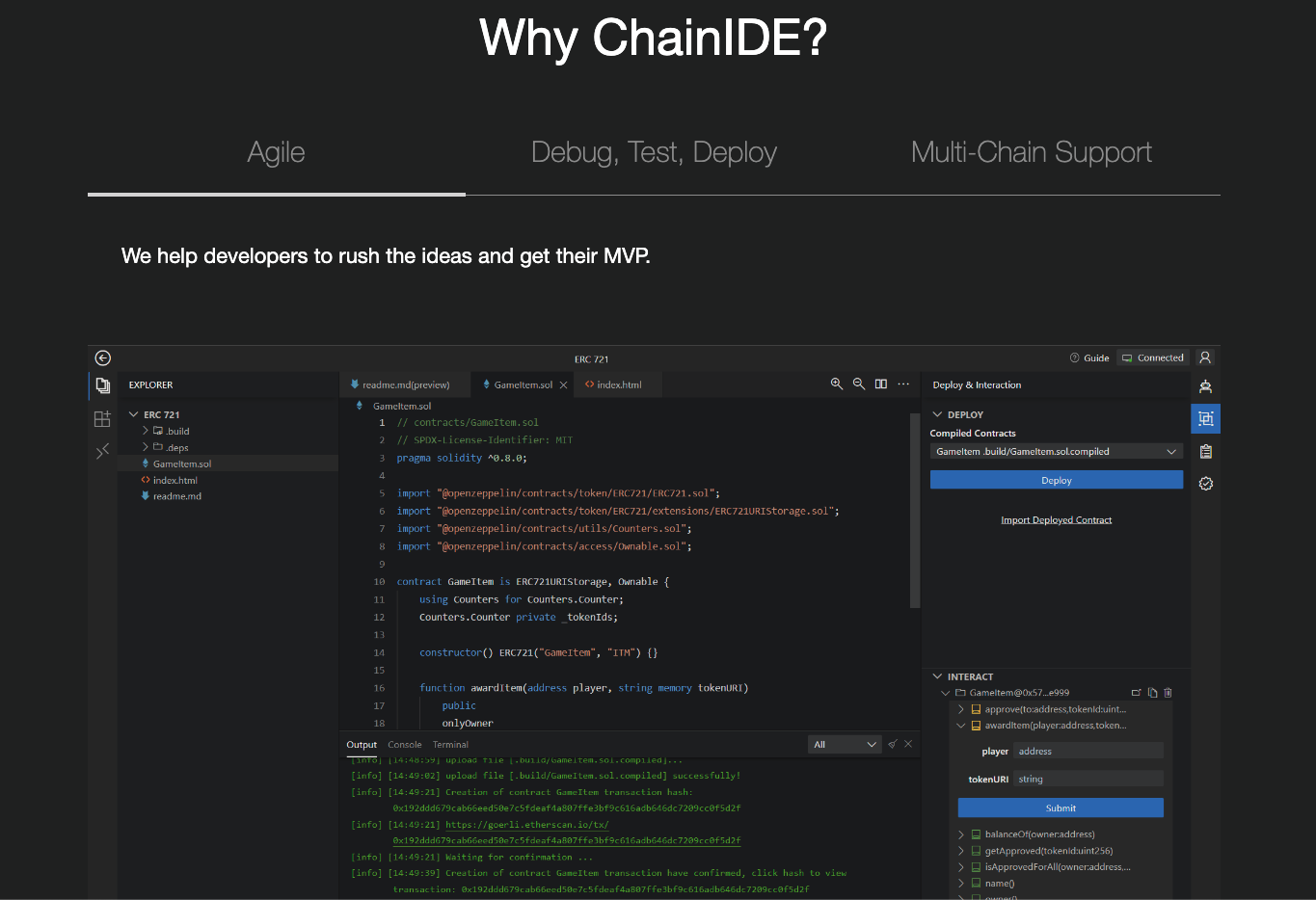
Task: Switch to the Debug, Test, Deploy tab
Action: pos(654,152)
